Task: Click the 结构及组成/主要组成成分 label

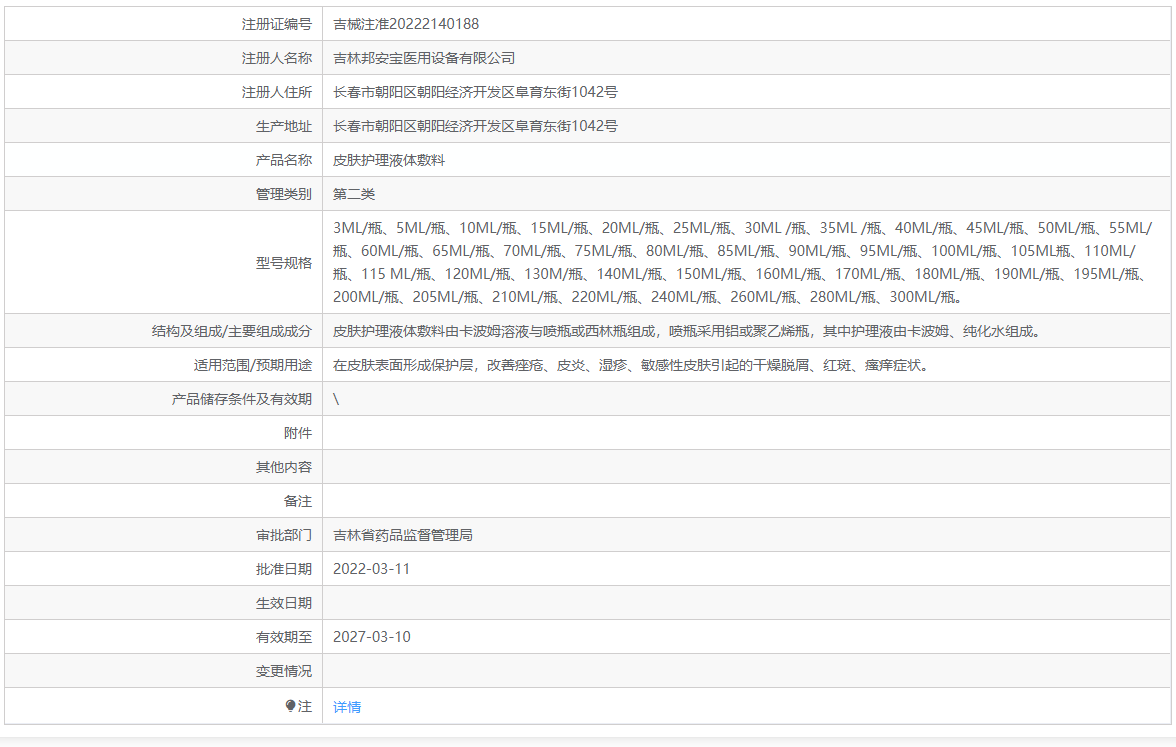Action: (232, 331)
